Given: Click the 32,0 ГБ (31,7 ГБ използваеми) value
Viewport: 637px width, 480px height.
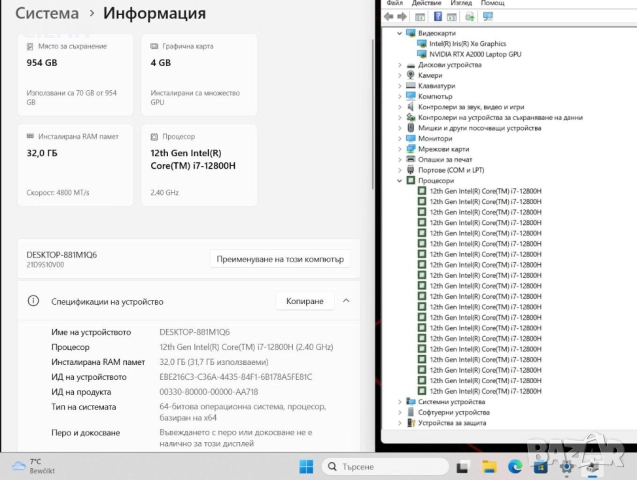Looking at the screenshot, I should 214,362.
